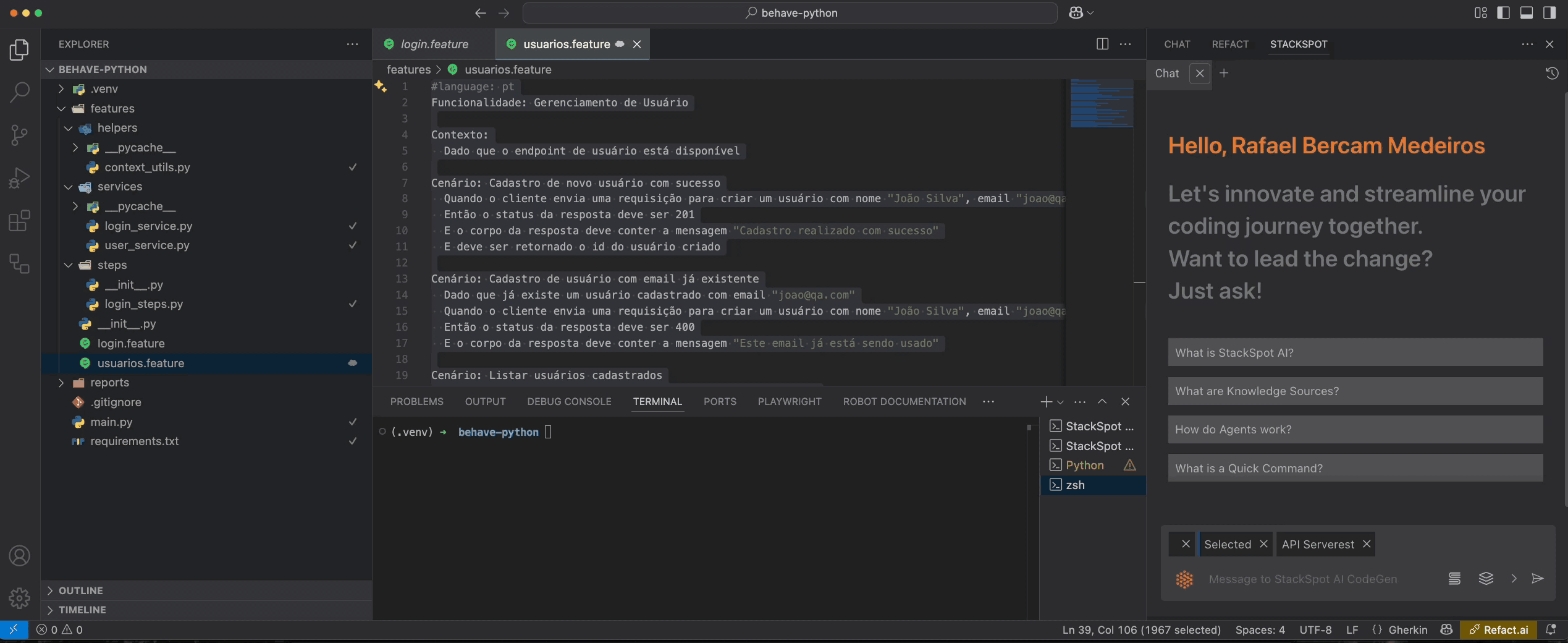Image resolution: width=1568 pixels, height=643 pixels.
Task: Toggle the primary side bar
Action: click(1504, 13)
